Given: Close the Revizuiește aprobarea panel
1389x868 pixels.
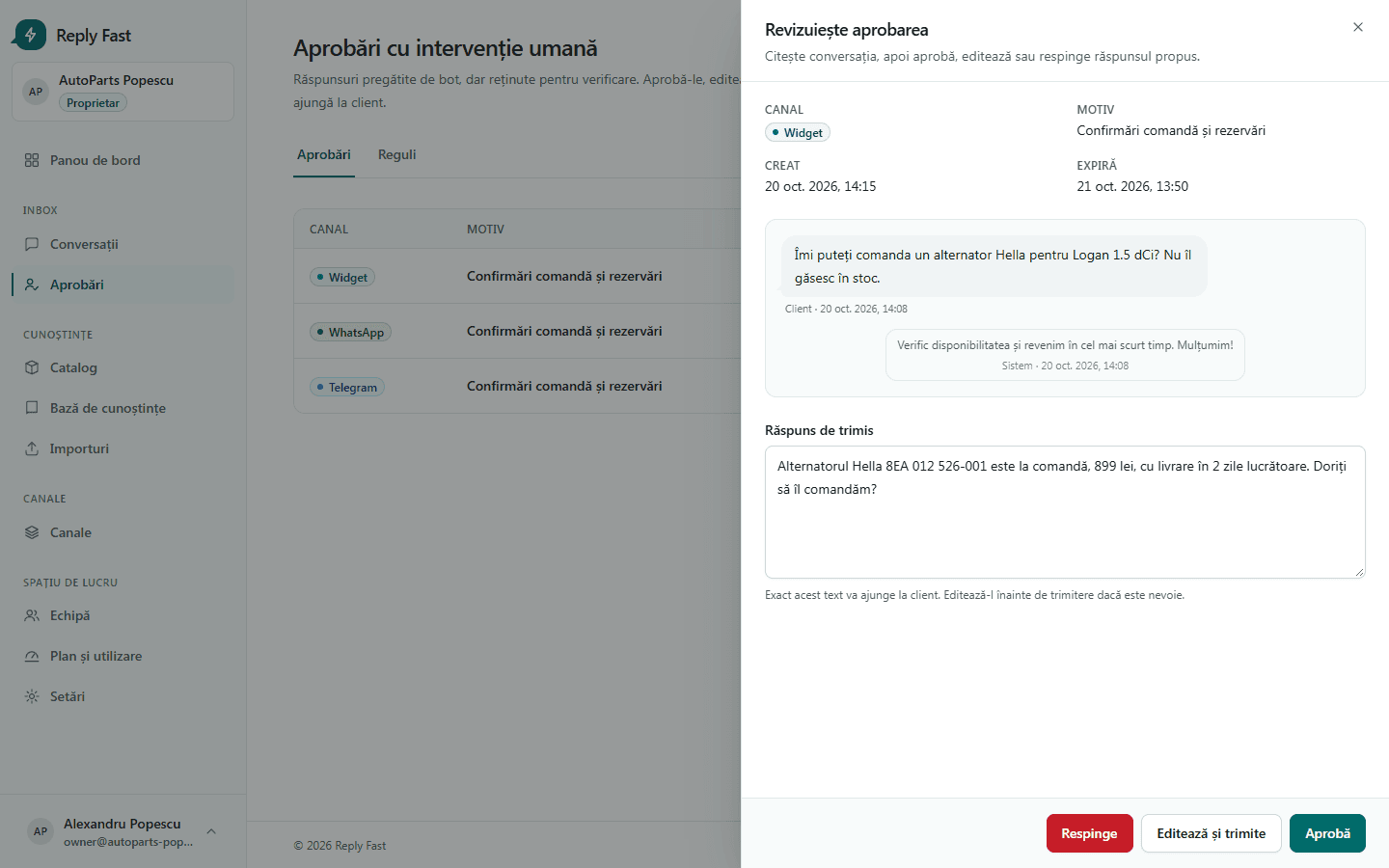Looking at the screenshot, I should 1358,27.
